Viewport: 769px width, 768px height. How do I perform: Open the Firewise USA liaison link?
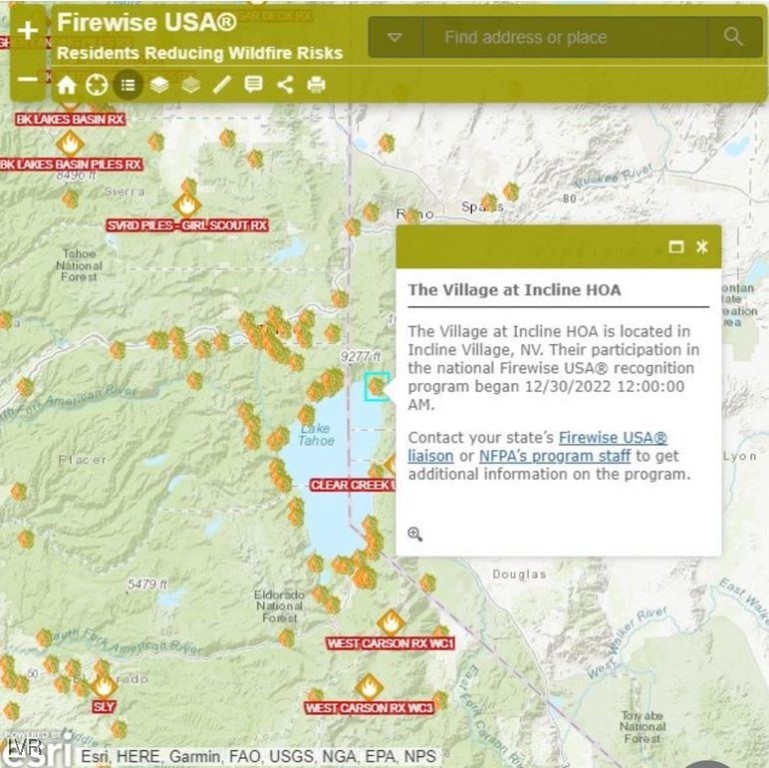[612, 438]
